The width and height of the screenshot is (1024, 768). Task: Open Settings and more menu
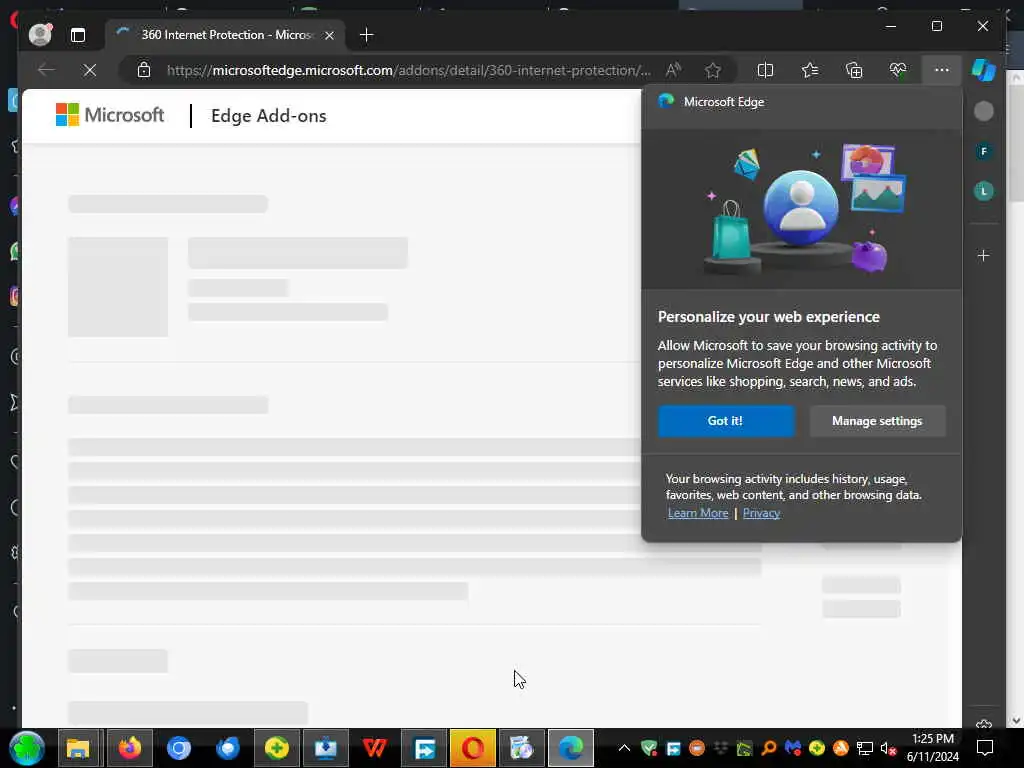[x=941, y=70]
